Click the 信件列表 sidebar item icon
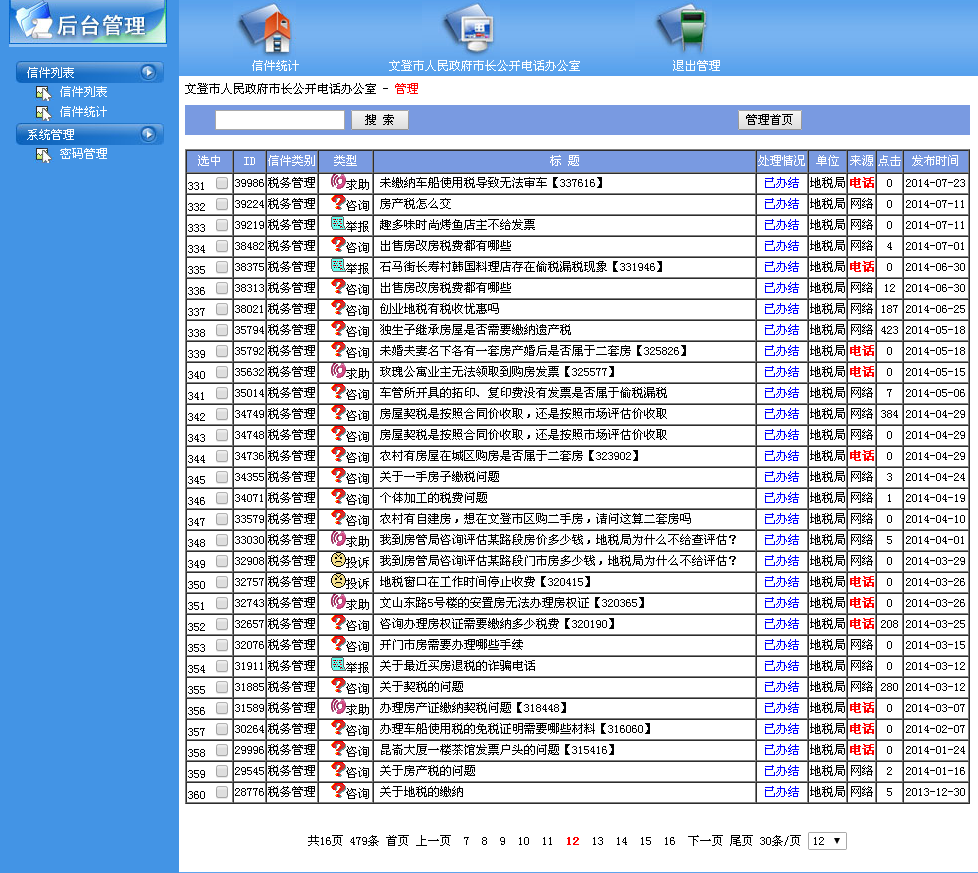Image resolution: width=978 pixels, height=873 pixels. click(x=43, y=92)
